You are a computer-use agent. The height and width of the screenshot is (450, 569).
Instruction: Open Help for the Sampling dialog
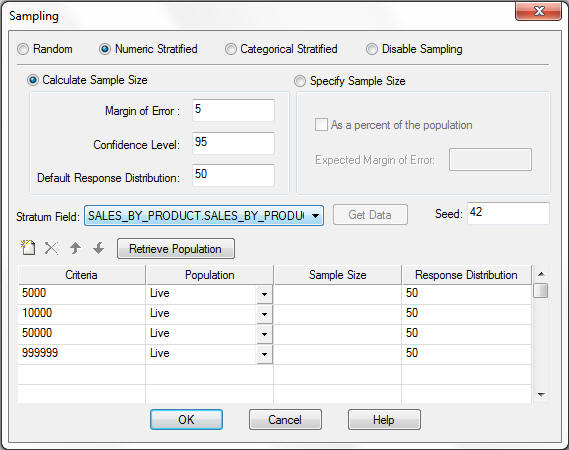click(x=384, y=420)
